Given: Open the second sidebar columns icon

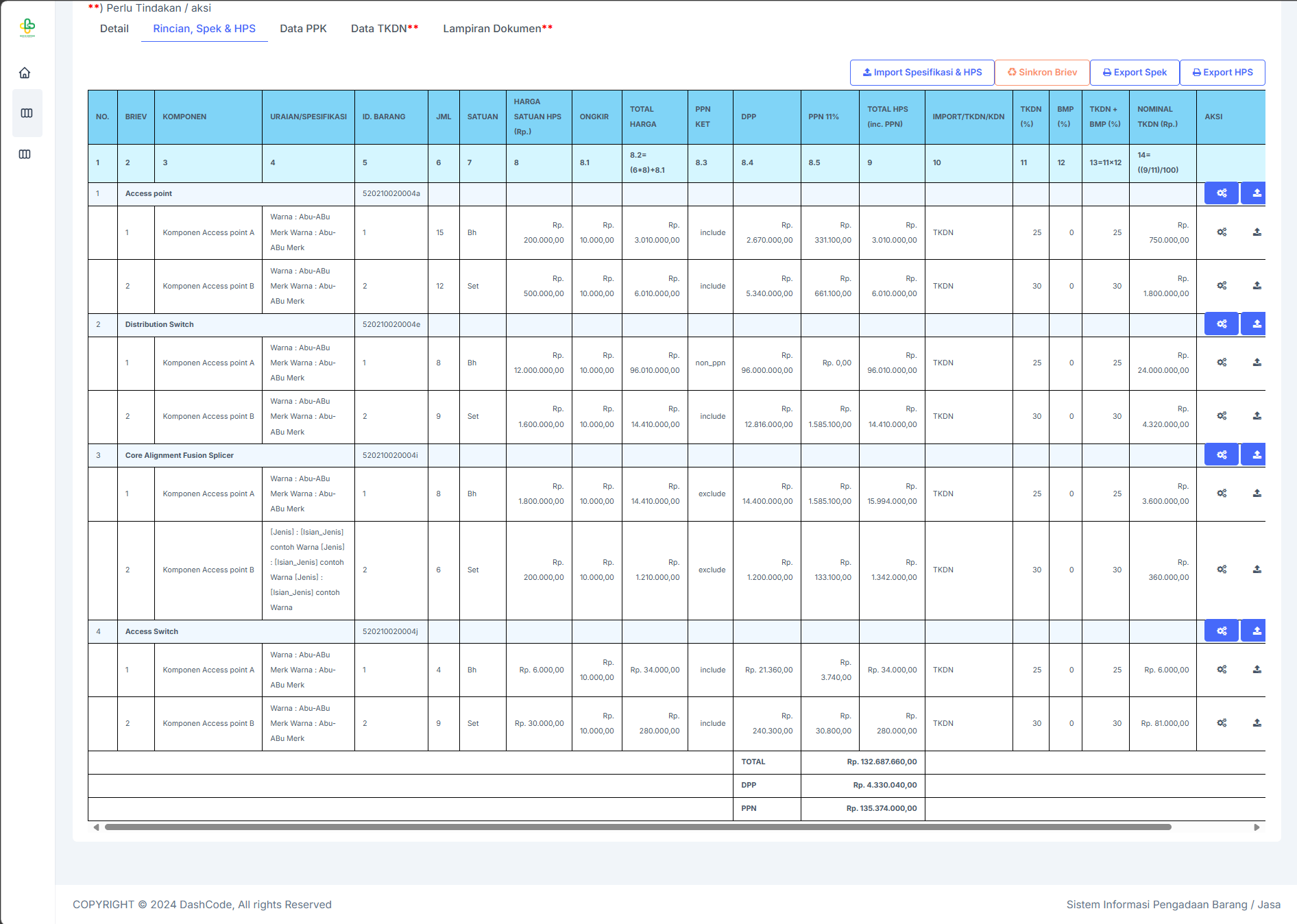Looking at the screenshot, I should 27,113.
